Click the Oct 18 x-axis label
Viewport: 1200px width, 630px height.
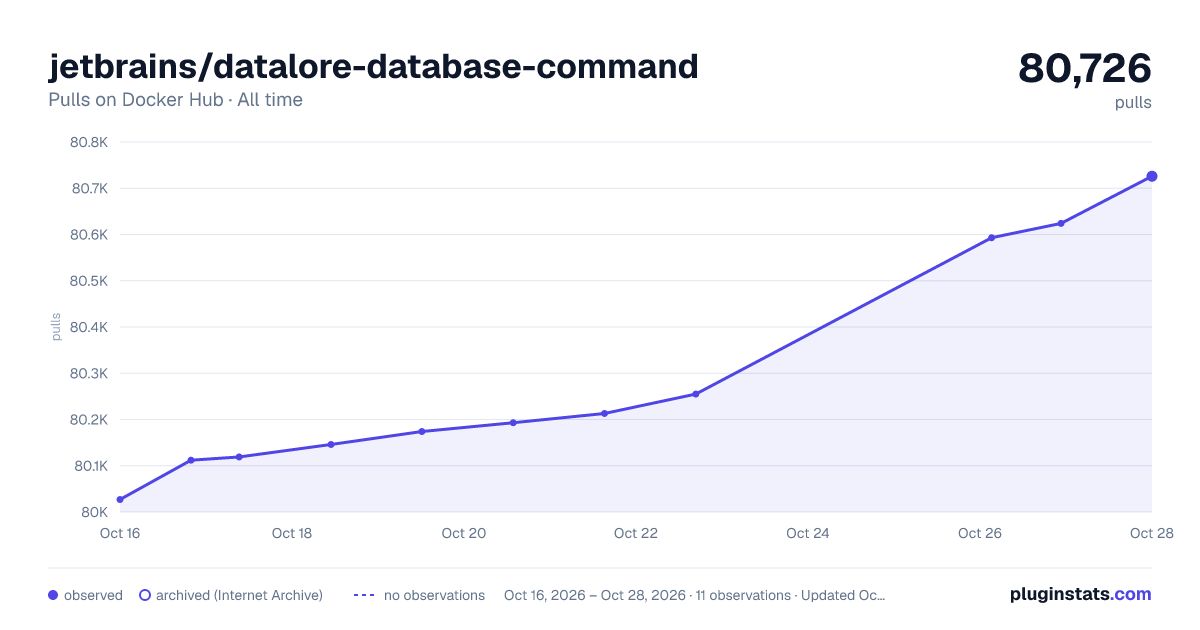tap(292, 533)
